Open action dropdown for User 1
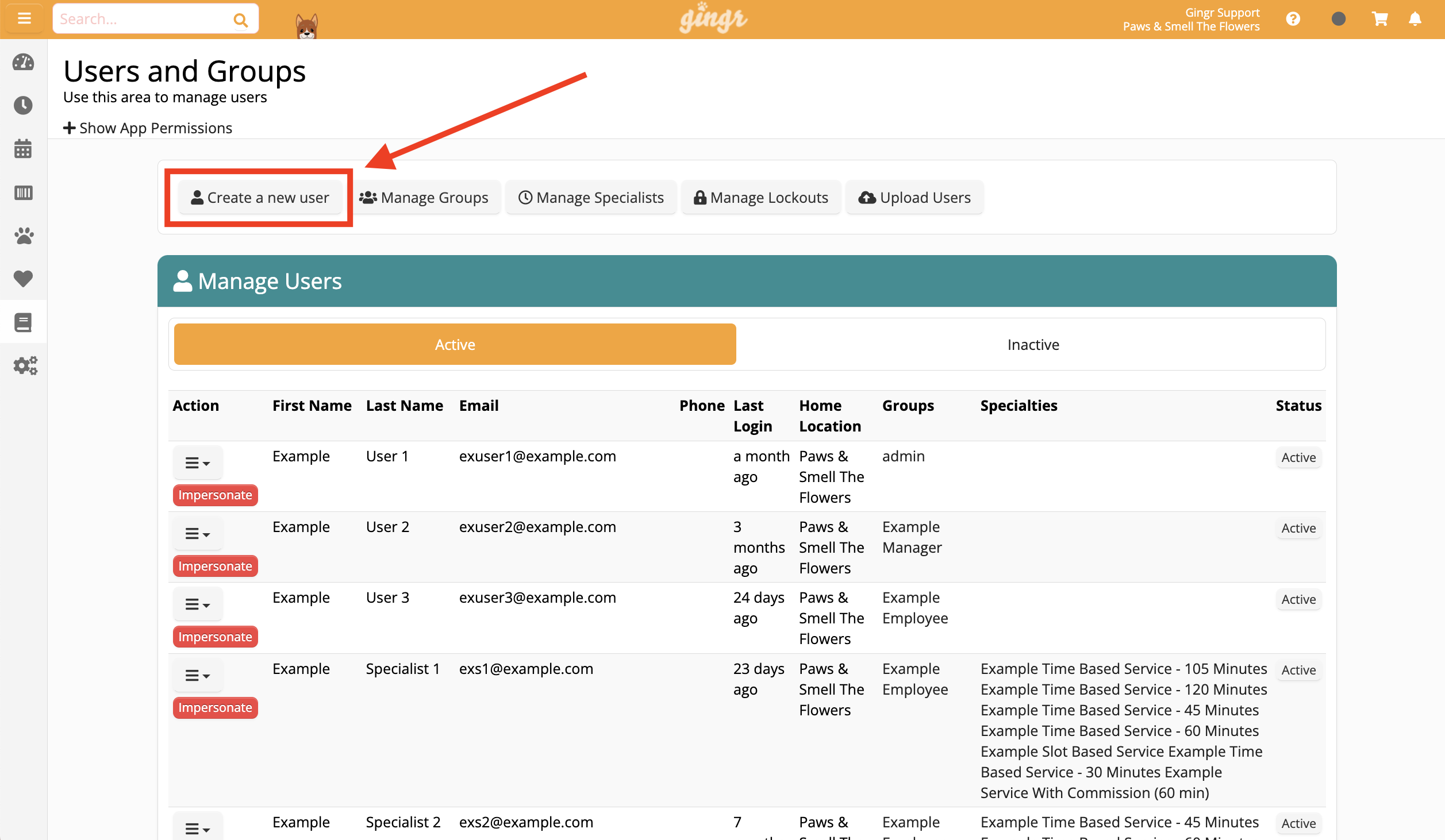1445x840 pixels. pos(198,463)
